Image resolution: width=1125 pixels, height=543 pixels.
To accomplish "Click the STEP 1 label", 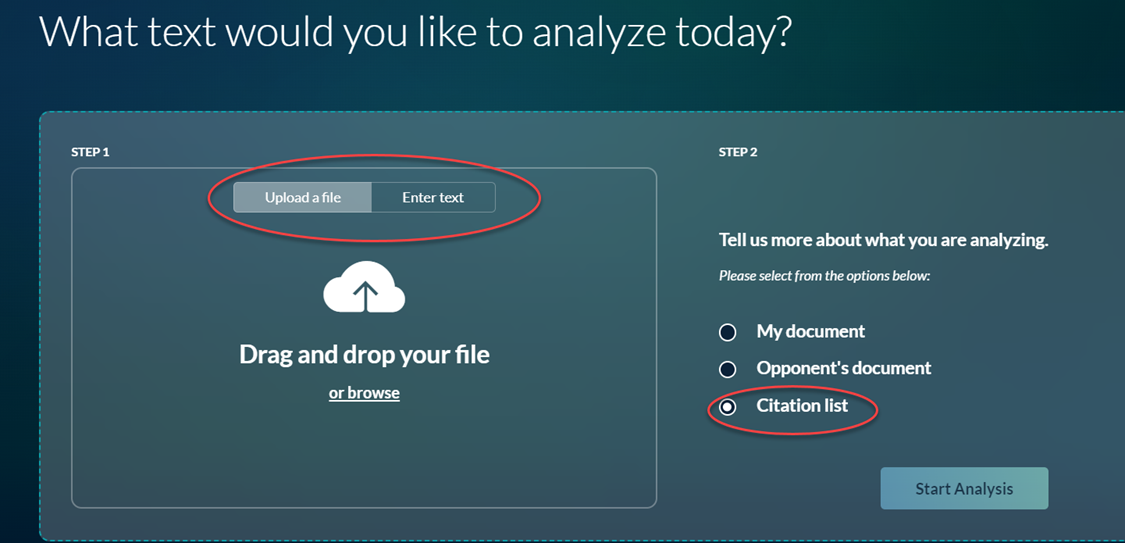I will tap(90, 152).
